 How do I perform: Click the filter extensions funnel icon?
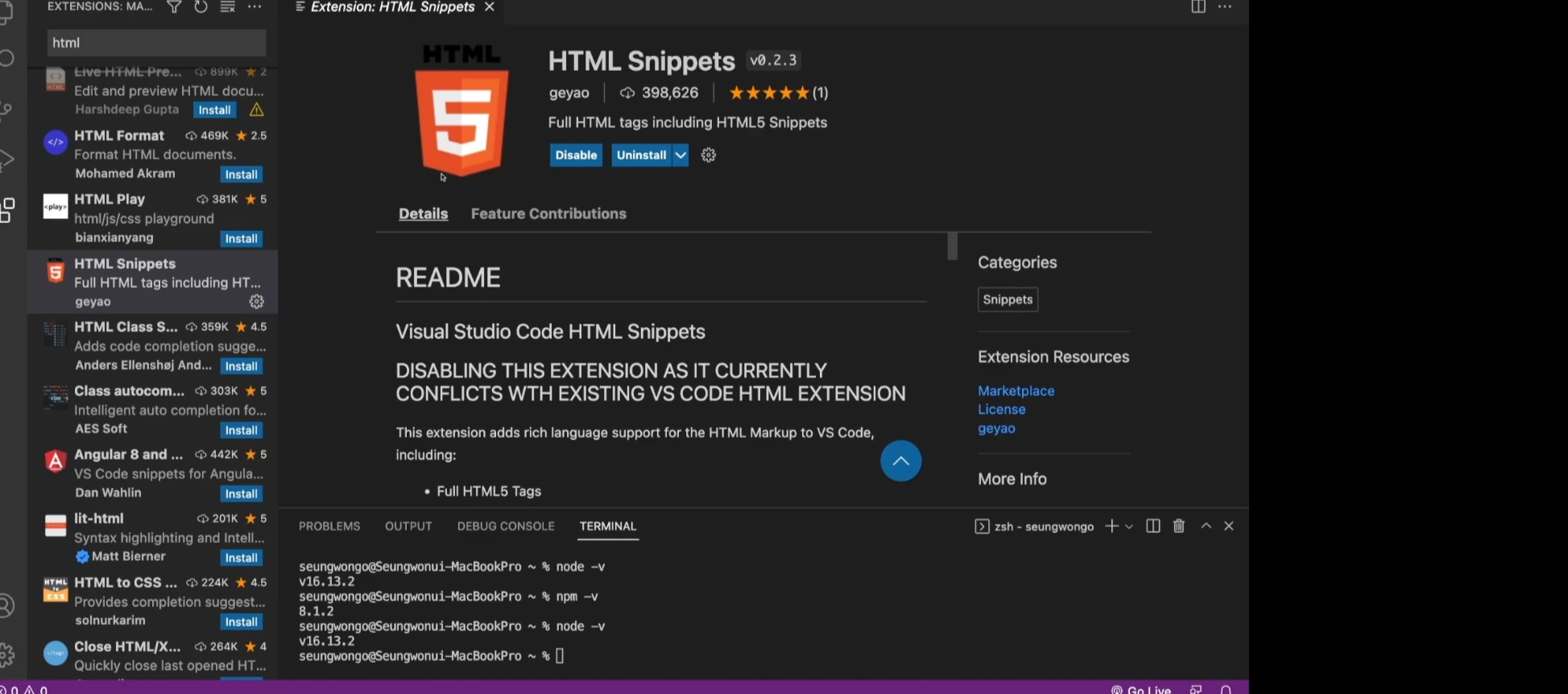click(x=174, y=7)
